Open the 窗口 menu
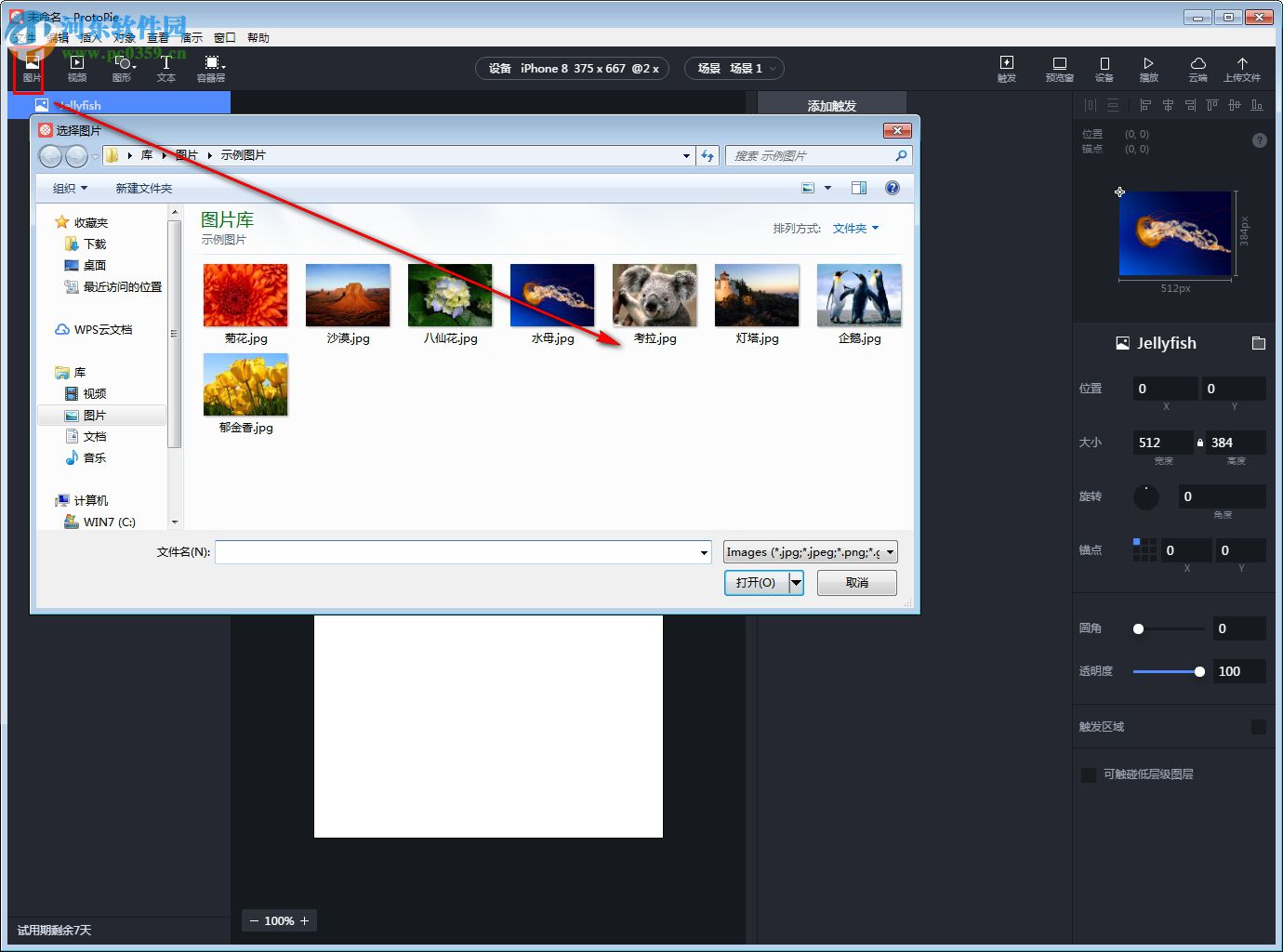 click(224, 38)
